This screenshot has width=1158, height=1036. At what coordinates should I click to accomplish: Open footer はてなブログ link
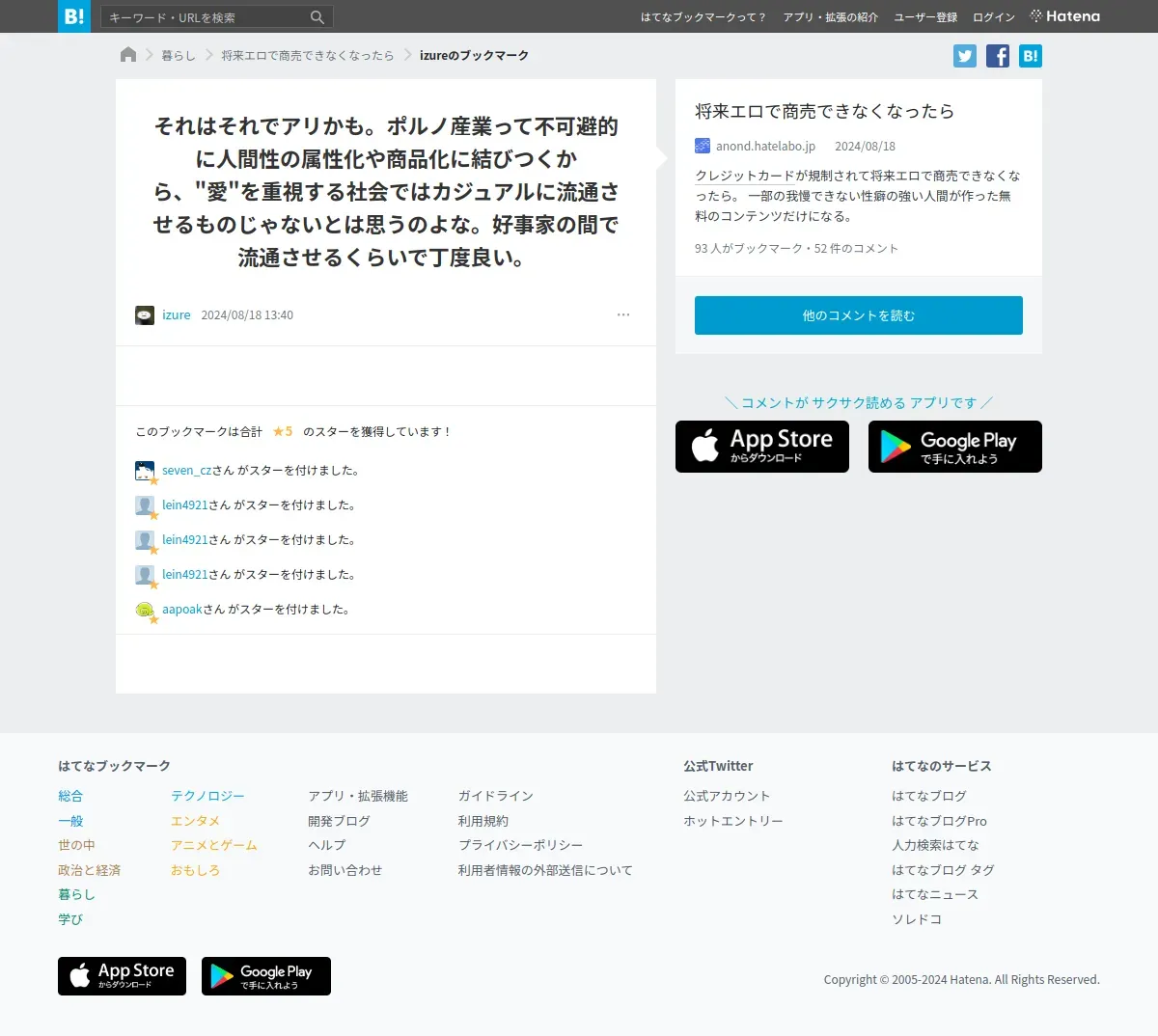[929, 796]
